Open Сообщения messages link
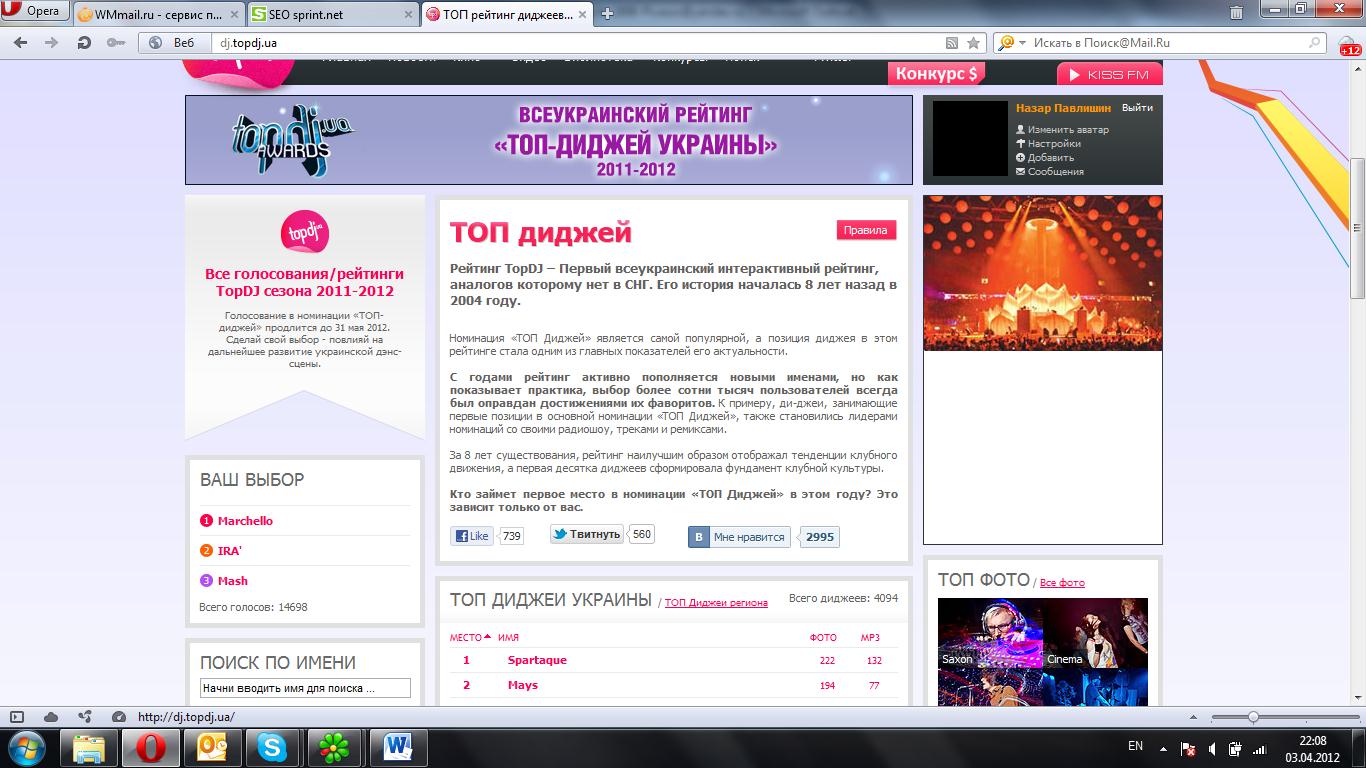Viewport: 1366px width, 768px height. [1055, 172]
